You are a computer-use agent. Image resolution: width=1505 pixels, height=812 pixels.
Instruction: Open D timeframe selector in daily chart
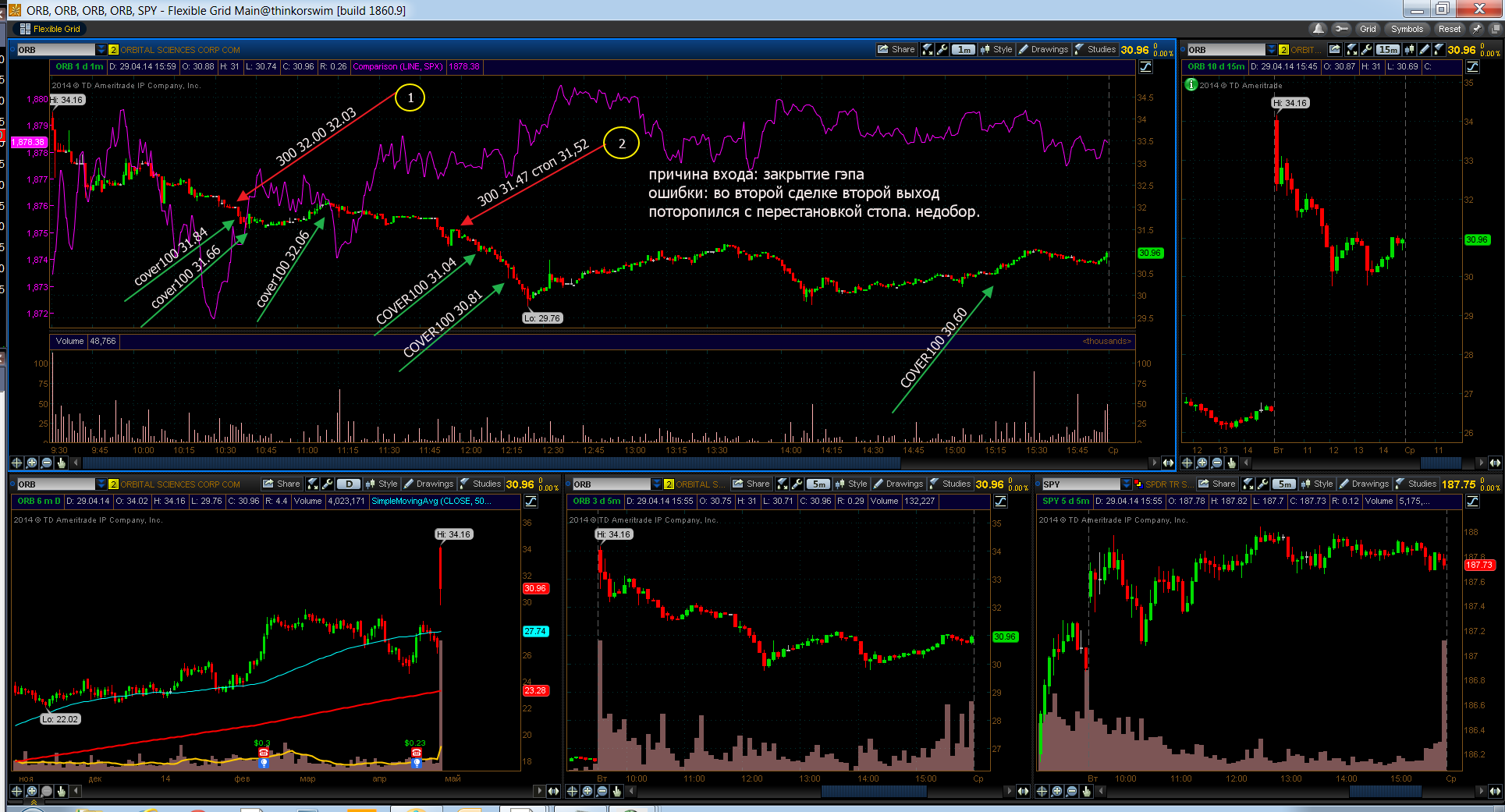349,484
